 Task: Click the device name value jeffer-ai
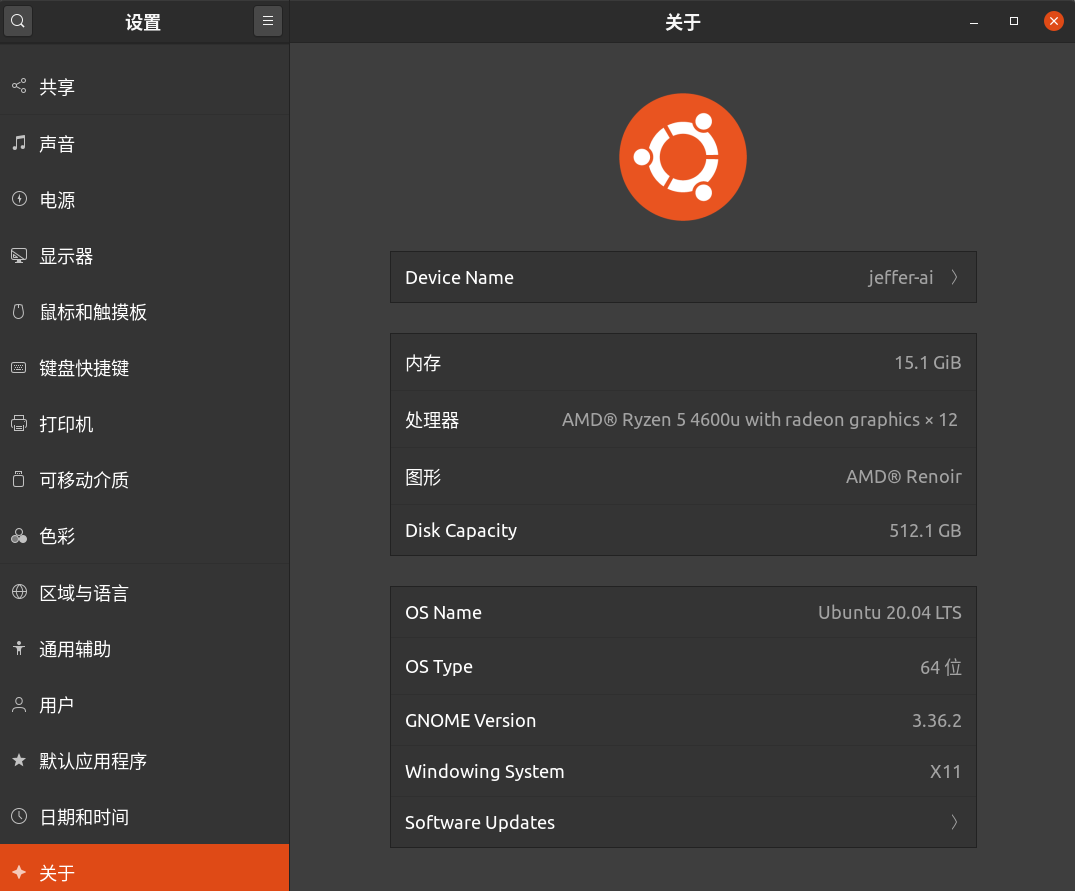coord(901,278)
